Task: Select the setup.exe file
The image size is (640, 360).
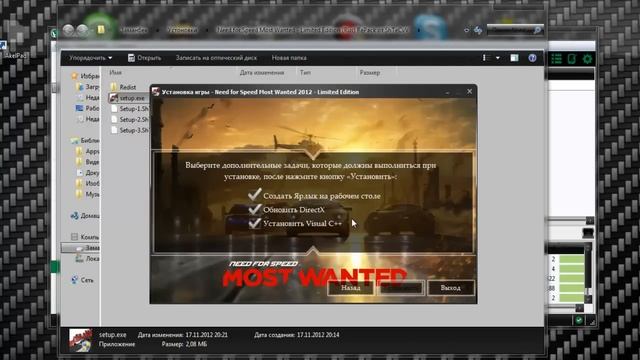Action: [x=127, y=98]
